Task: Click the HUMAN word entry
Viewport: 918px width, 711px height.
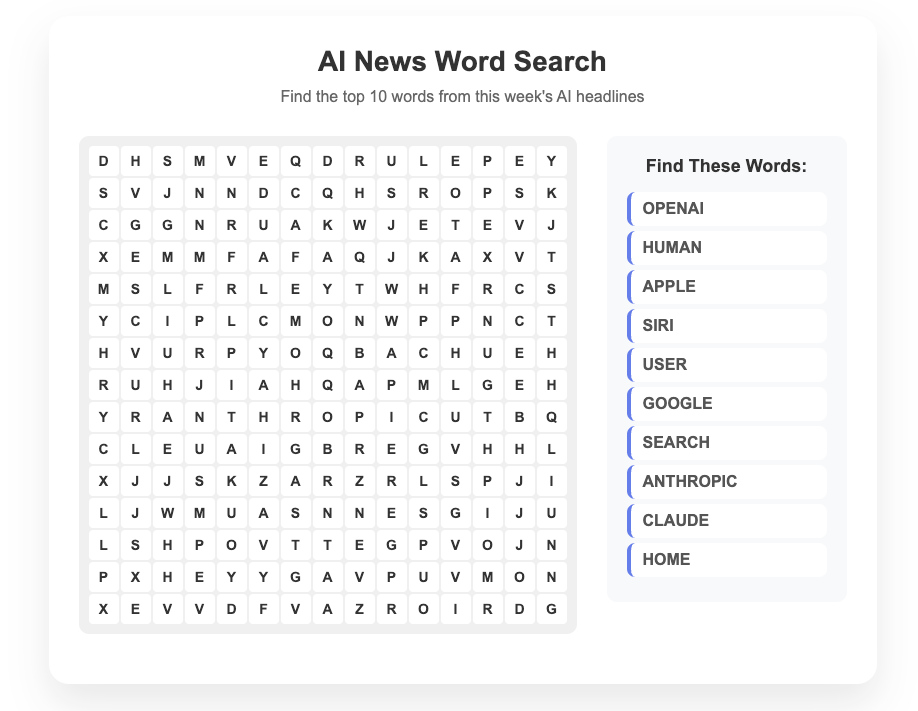Action: coord(727,248)
